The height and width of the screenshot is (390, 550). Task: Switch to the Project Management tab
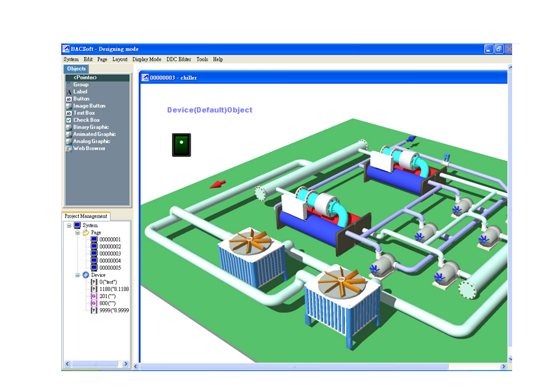(86, 216)
